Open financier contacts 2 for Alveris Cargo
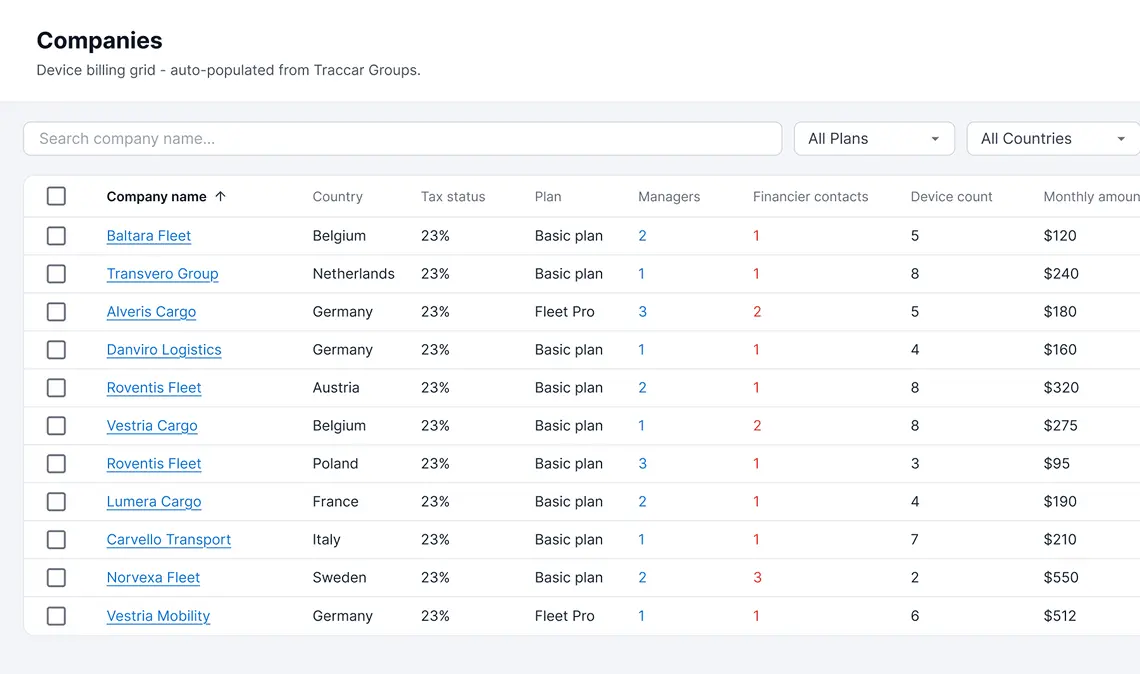The height and width of the screenshot is (674, 1140). point(757,312)
